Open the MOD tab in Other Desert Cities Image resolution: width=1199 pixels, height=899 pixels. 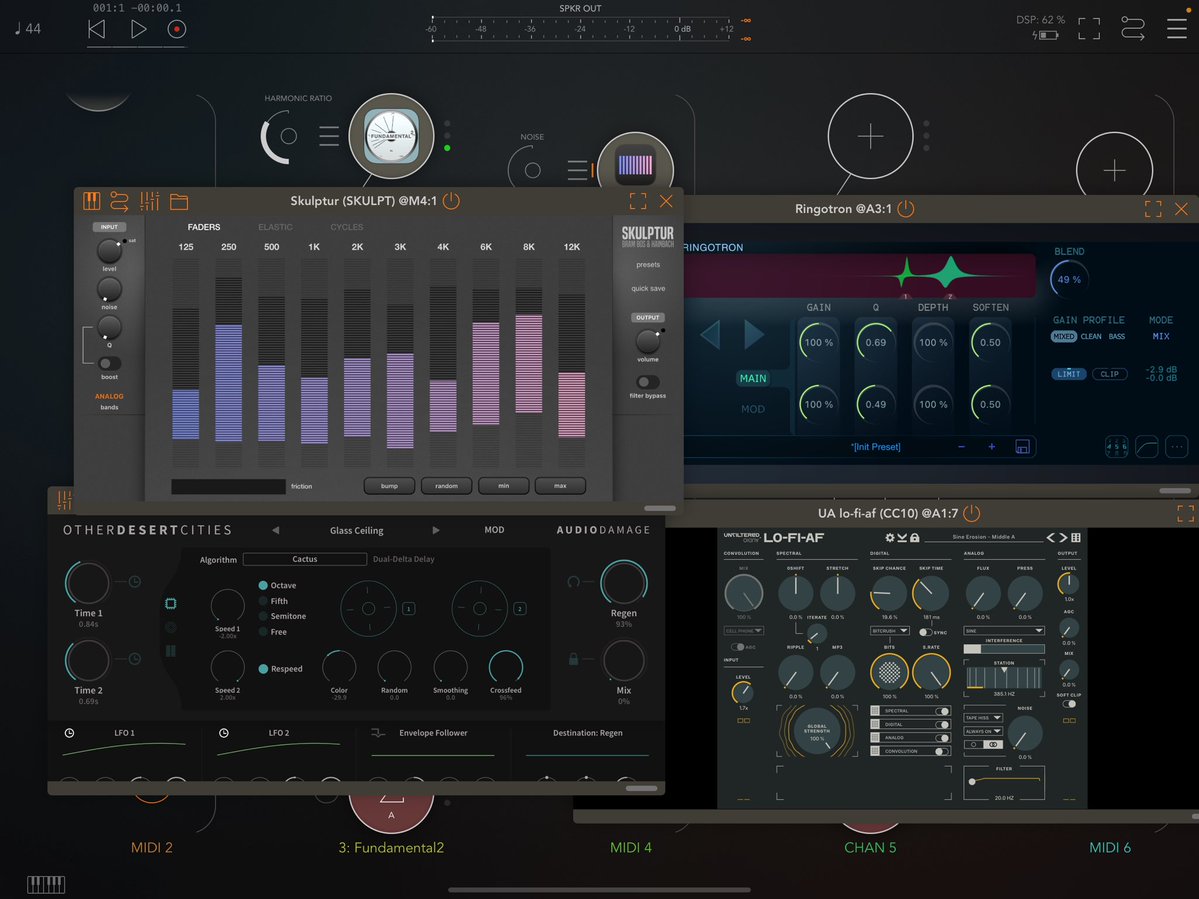point(494,530)
